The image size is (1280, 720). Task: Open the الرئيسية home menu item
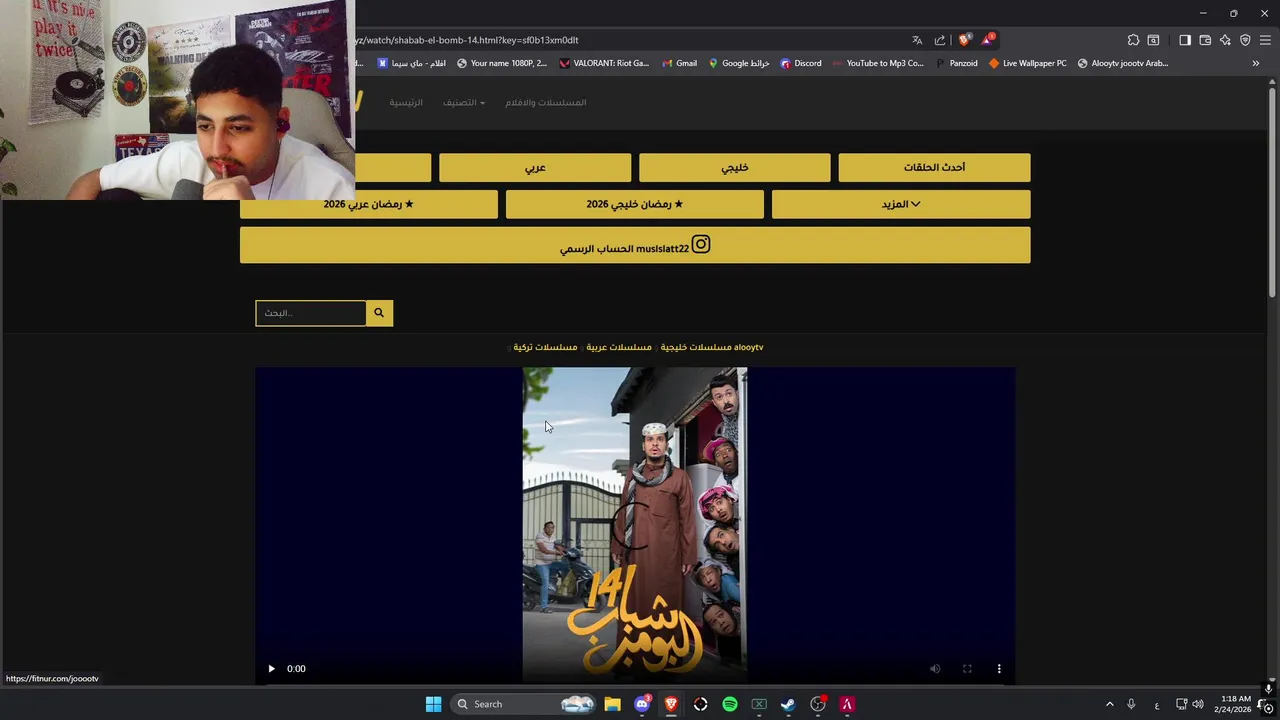(x=406, y=102)
